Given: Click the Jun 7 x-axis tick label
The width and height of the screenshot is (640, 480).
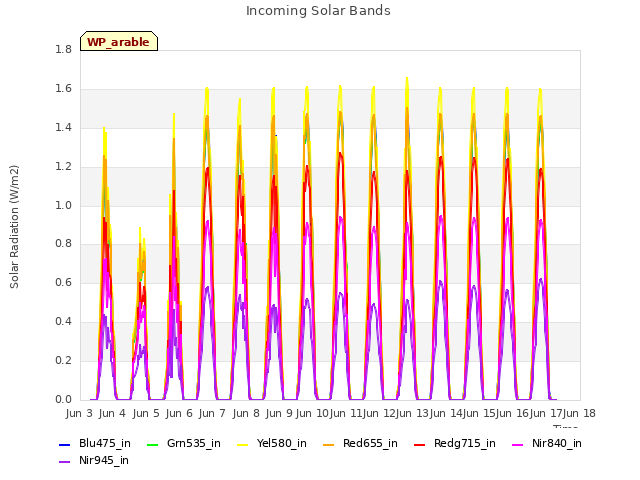Looking at the screenshot, I should (x=212, y=413).
